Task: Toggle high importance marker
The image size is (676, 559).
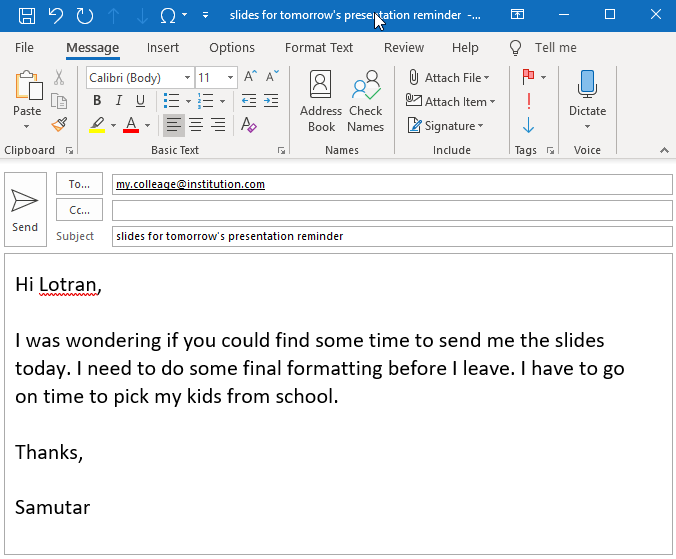Action: (x=529, y=101)
